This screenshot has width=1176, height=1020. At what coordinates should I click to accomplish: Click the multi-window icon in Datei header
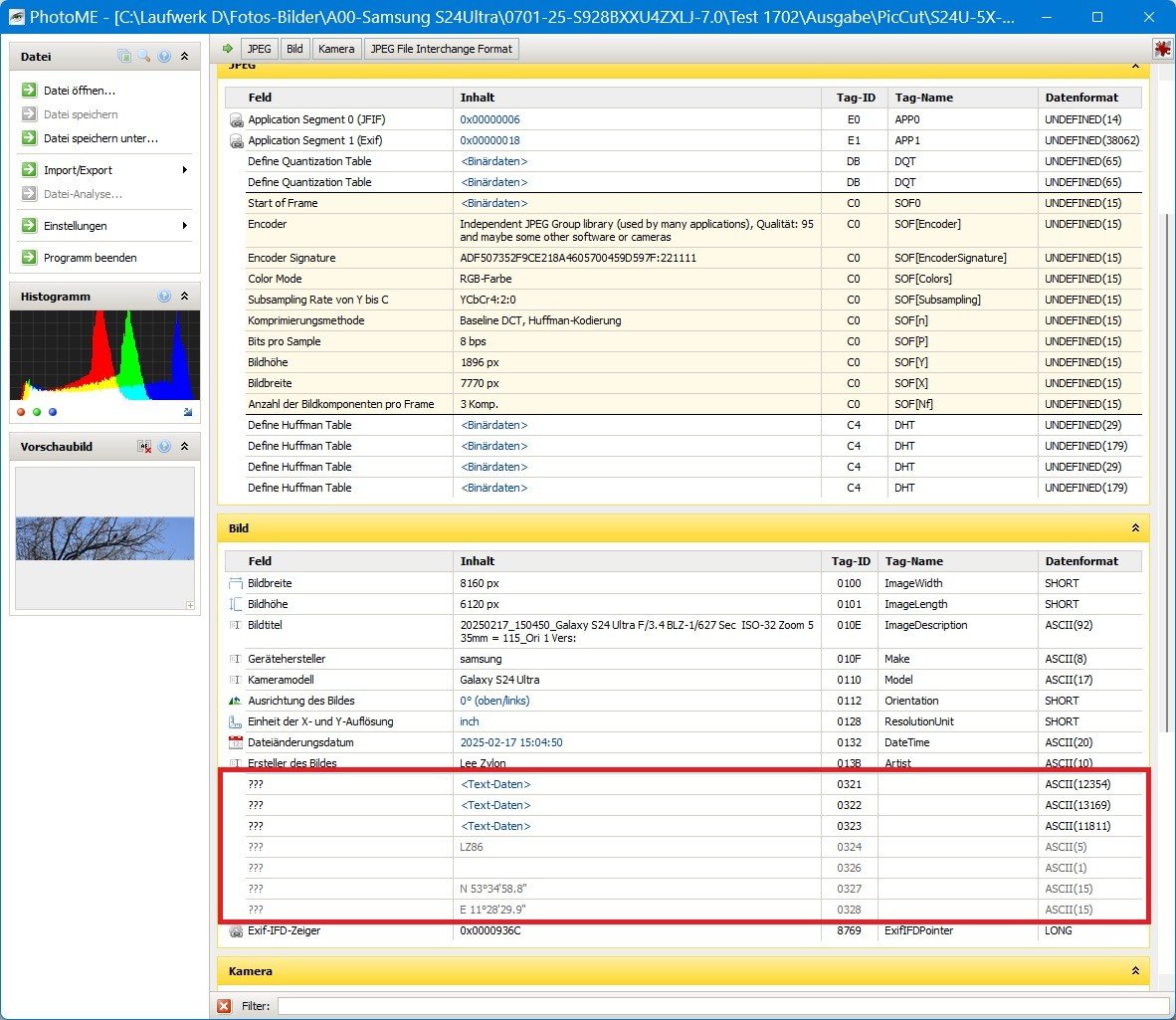coord(124,57)
